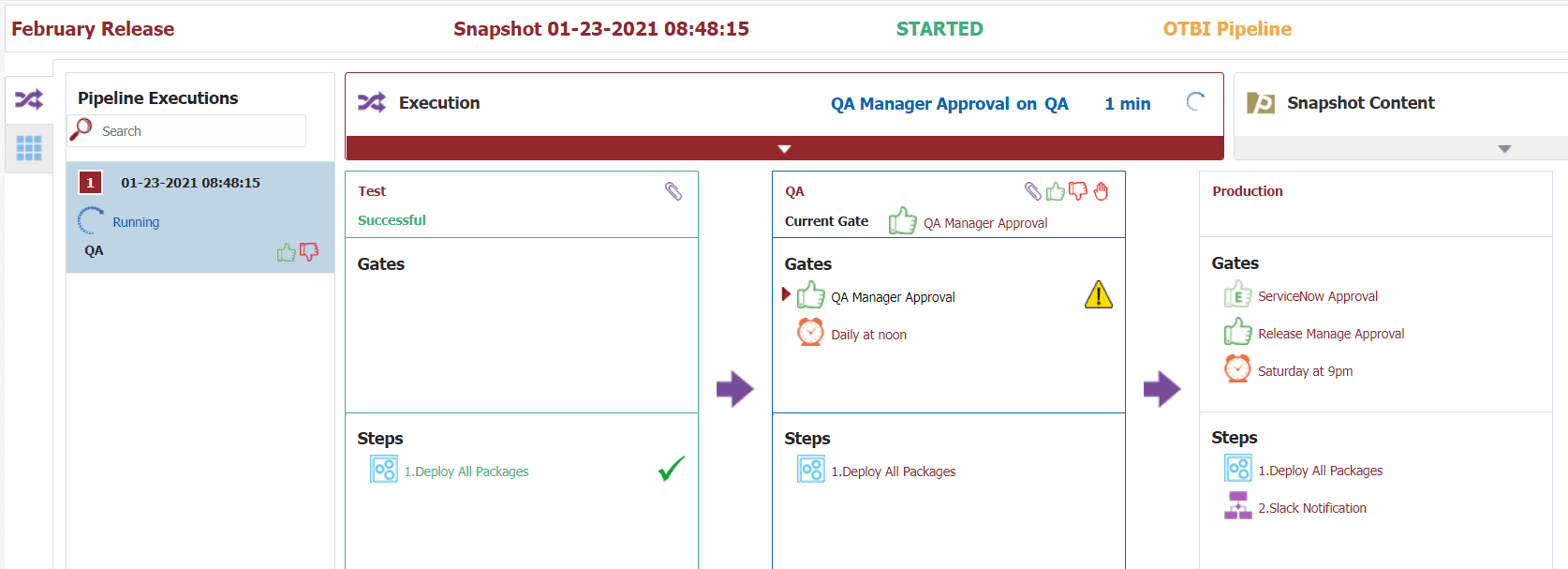The image size is (1568, 569).
Task: Approve using thumbs-up in the execution row
Action: 287,252
